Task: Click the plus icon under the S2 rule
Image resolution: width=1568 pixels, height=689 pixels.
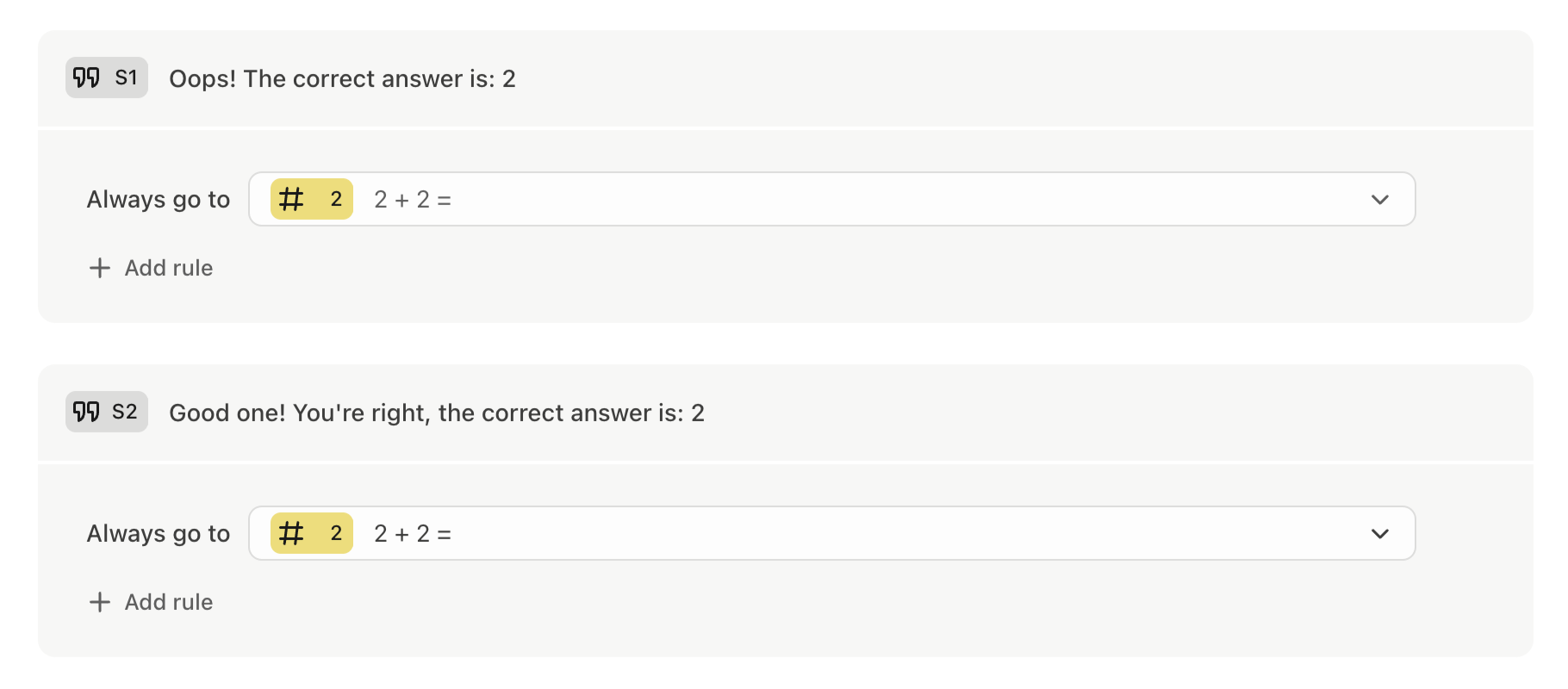Action: pyautogui.click(x=100, y=602)
